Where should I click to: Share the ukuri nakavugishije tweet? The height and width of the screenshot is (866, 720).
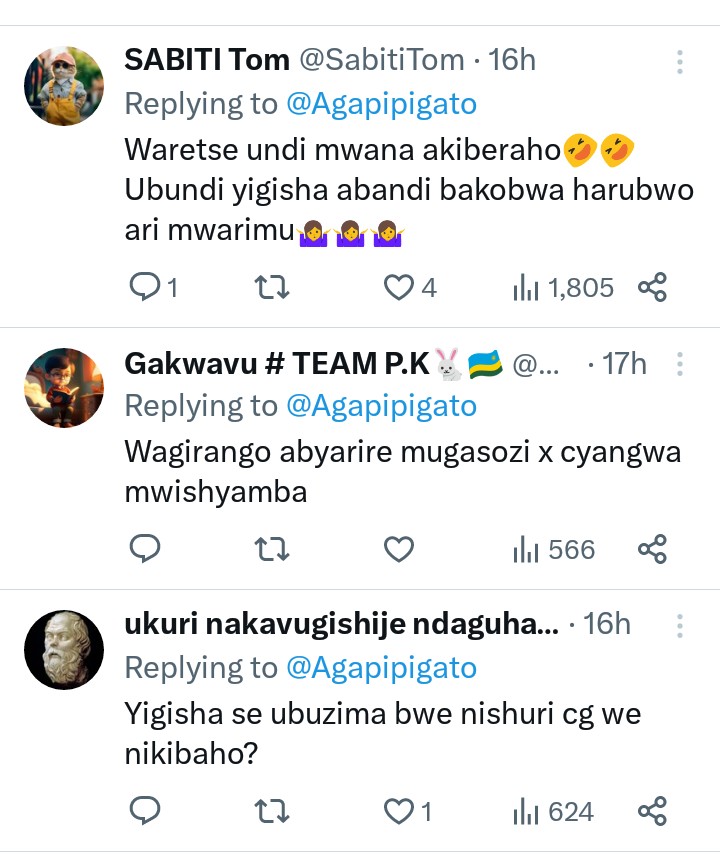click(652, 811)
